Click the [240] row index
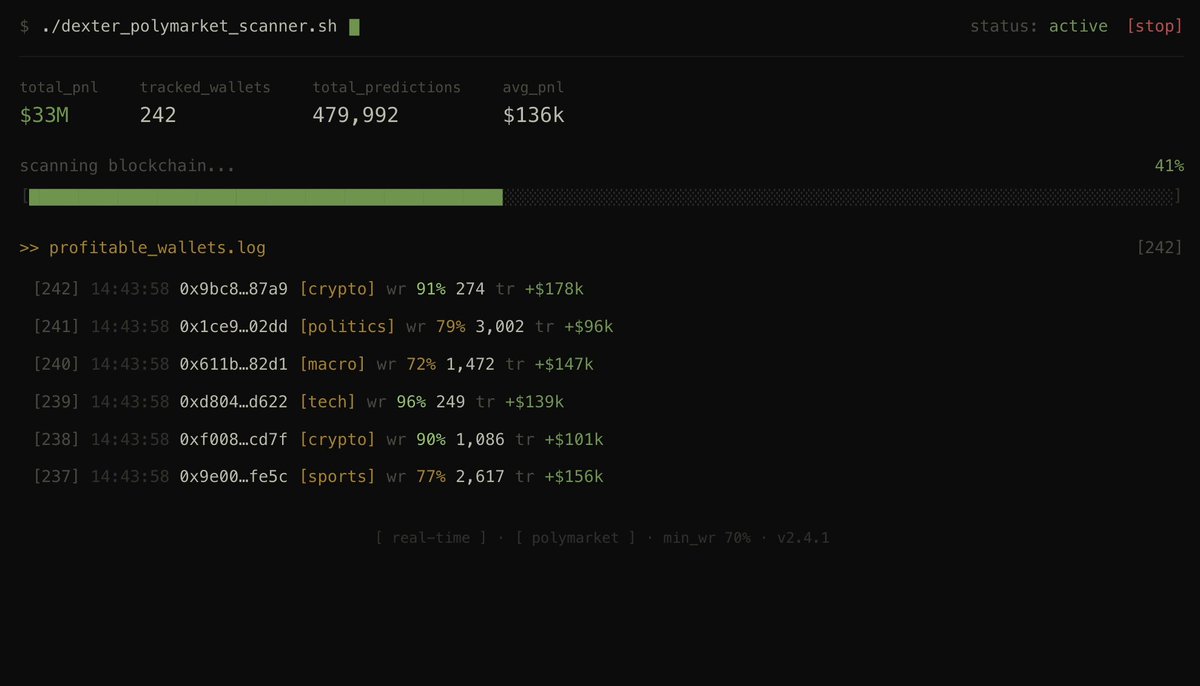Viewport: 1200px width, 686px height. pos(56,365)
